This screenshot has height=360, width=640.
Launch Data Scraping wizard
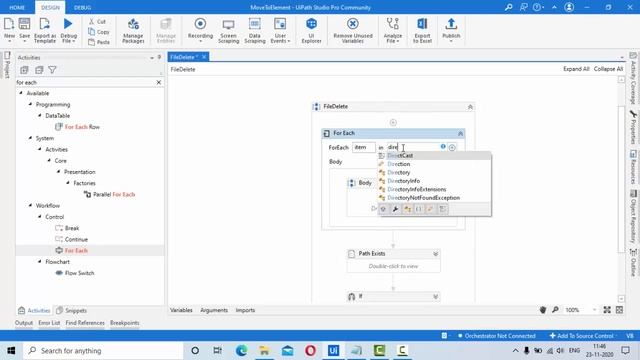[255, 30]
